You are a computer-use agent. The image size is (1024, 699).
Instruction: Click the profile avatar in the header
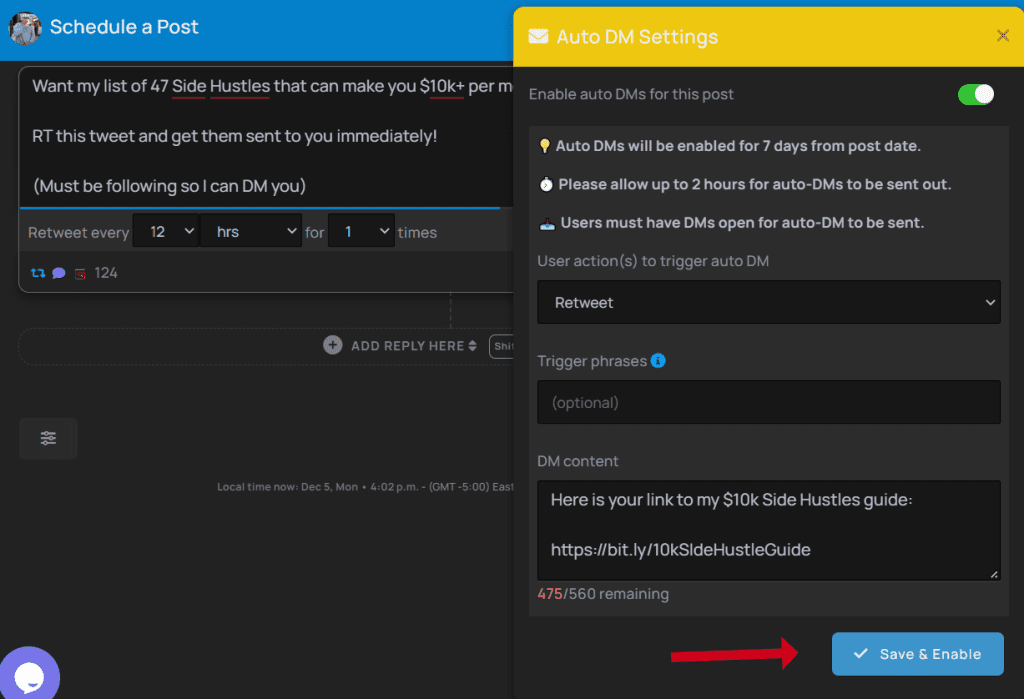[25, 28]
